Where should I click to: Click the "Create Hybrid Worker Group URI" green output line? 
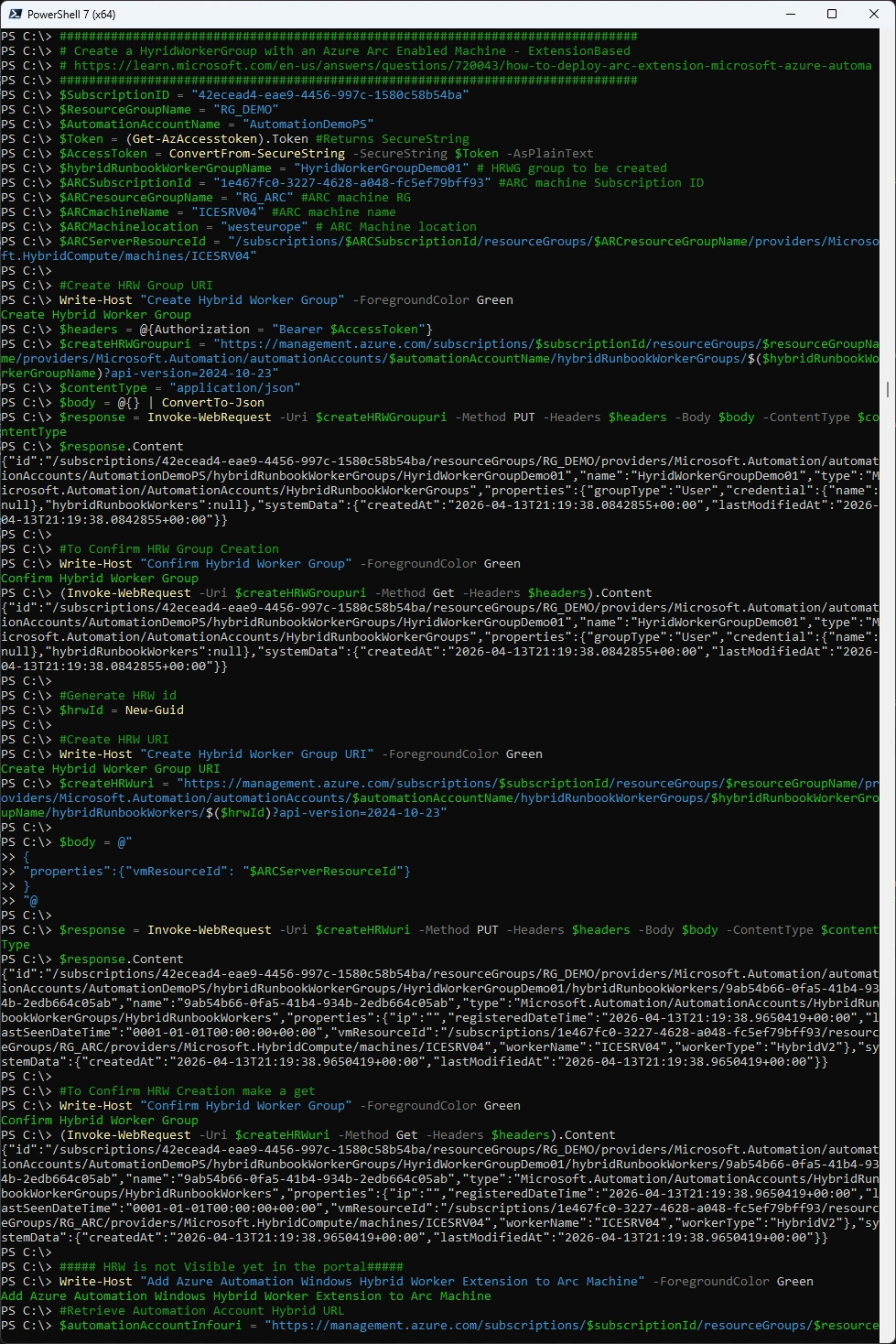(x=110, y=769)
